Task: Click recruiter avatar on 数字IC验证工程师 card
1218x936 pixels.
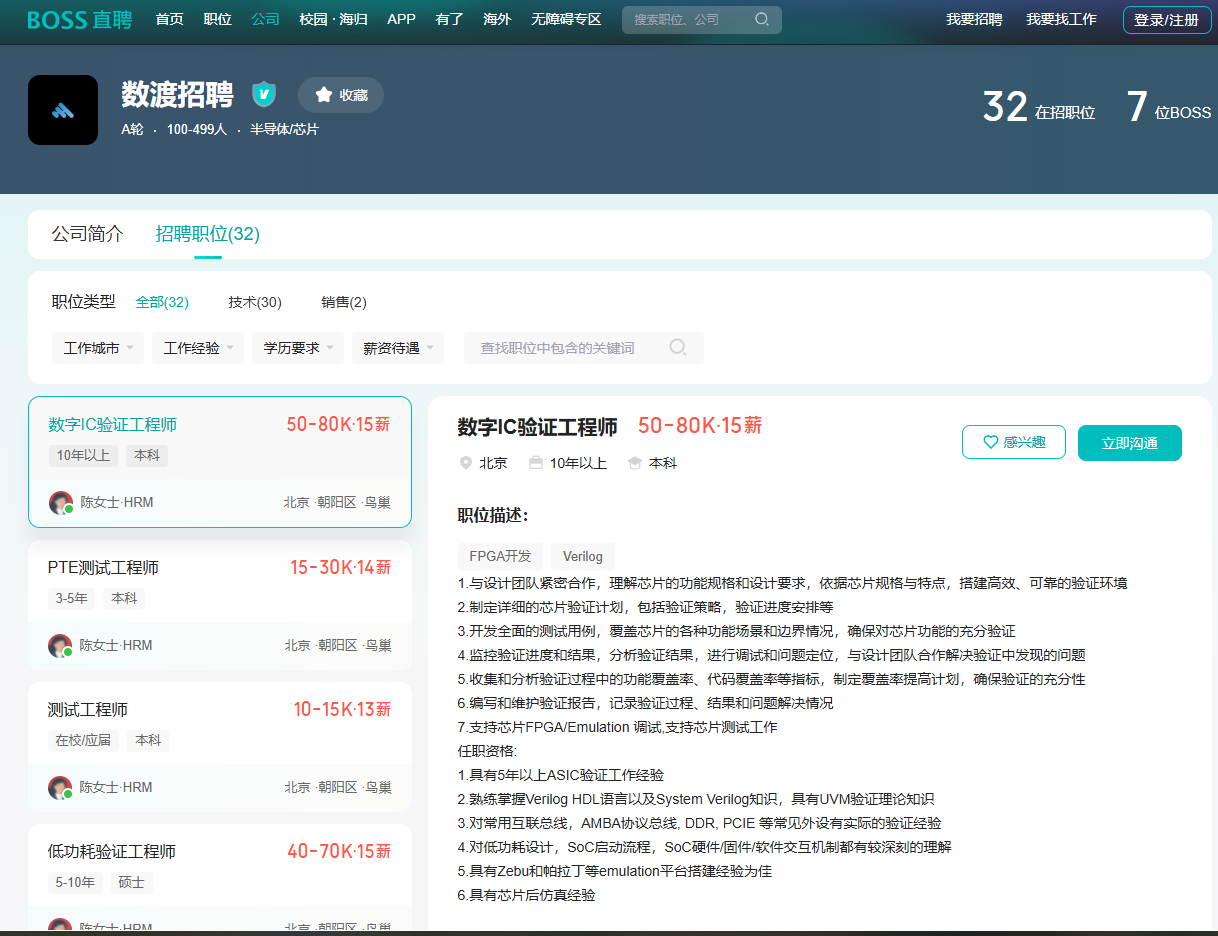Action: pos(60,502)
